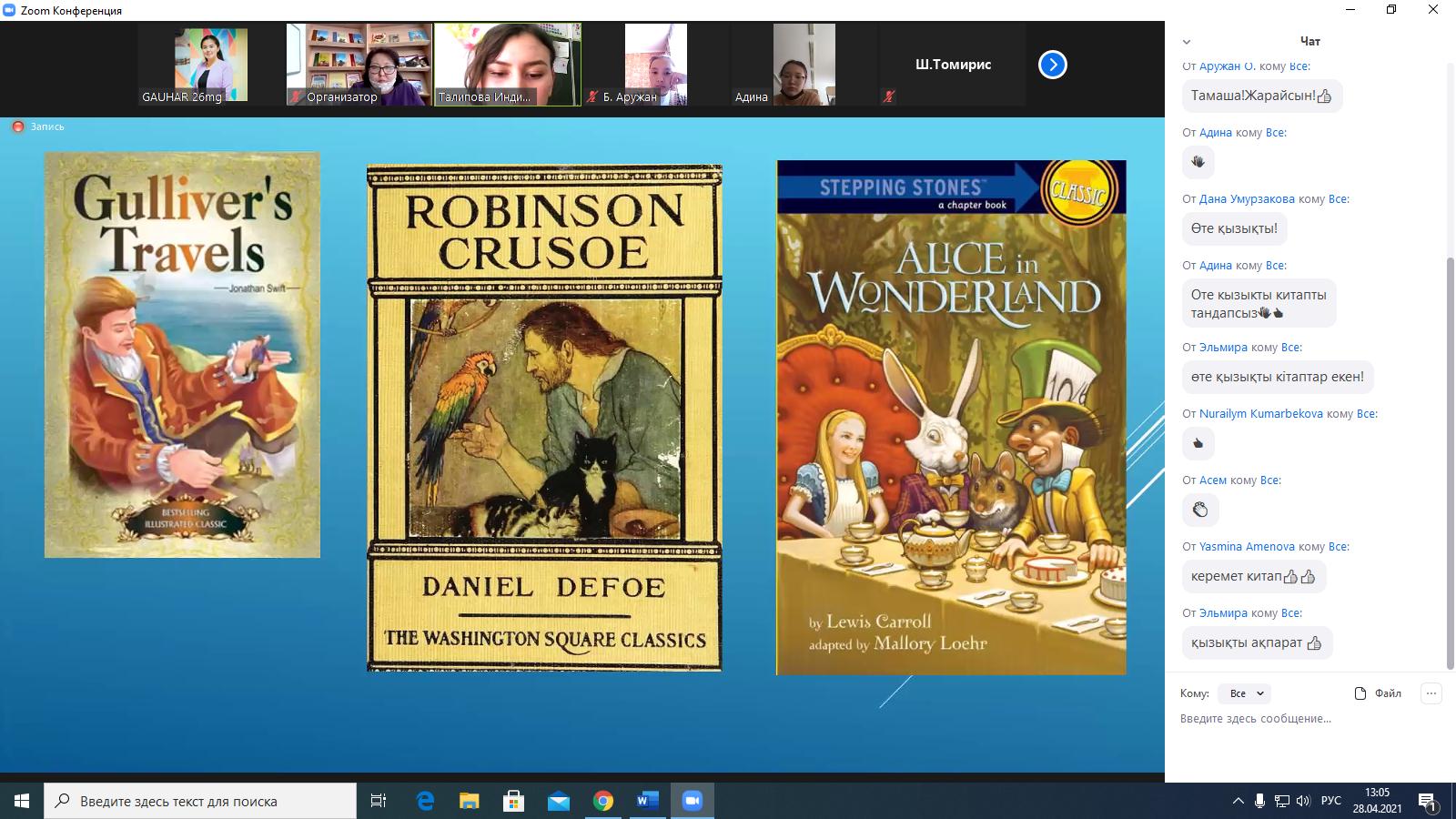Viewport: 1456px width, 819px height.
Task: Open Windows Start menu
Action: click(x=22, y=801)
